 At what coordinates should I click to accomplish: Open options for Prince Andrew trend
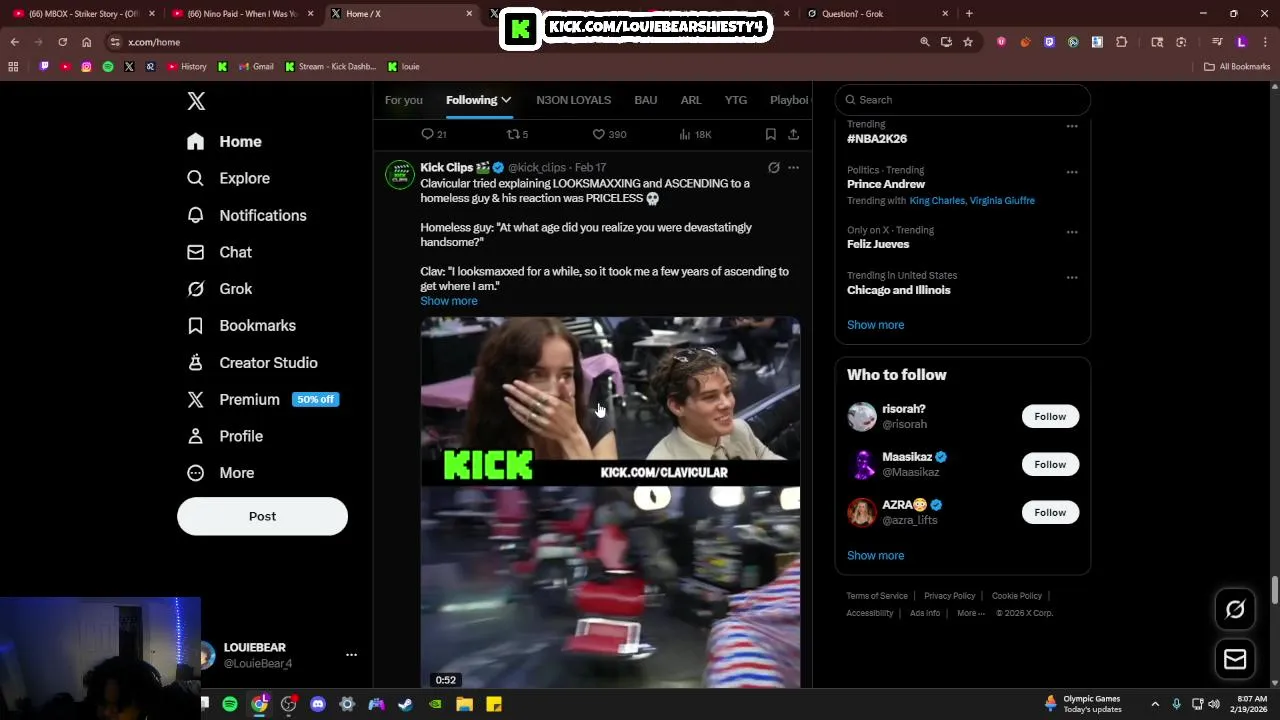[x=1072, y=172]
